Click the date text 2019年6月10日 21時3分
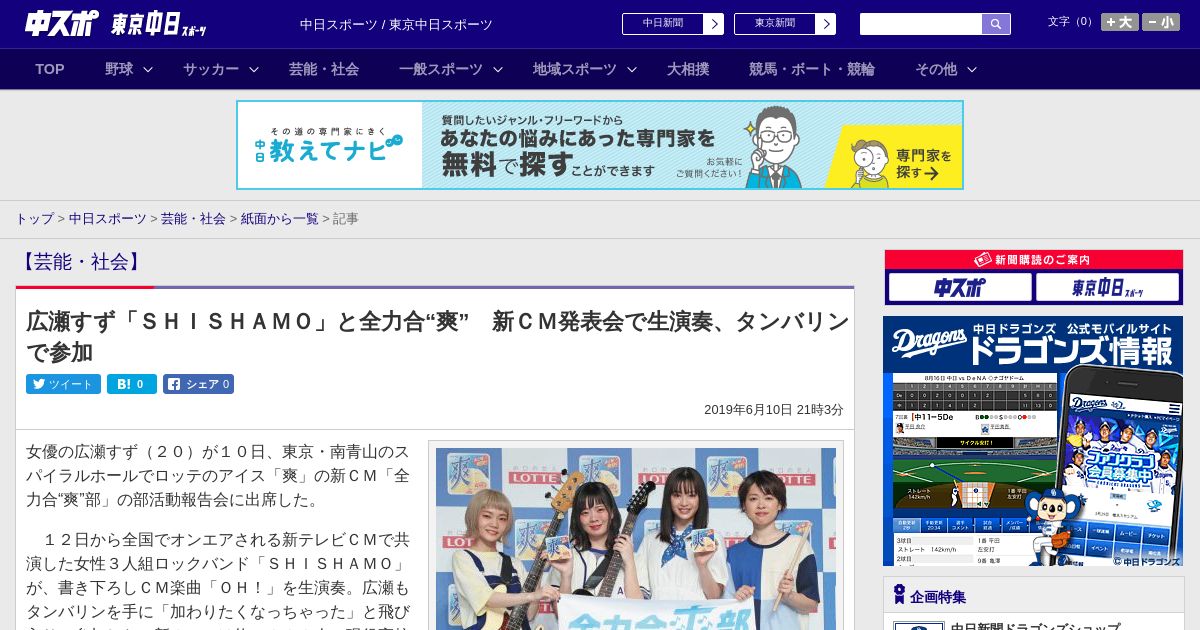The height and width of the screenshot is (630, 1200). pos(773,410)
